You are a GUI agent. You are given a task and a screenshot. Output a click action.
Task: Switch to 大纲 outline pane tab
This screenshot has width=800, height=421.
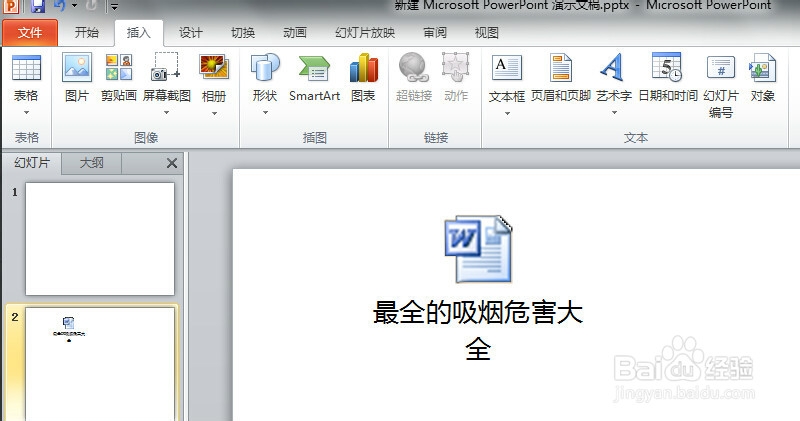coord(91,163)
